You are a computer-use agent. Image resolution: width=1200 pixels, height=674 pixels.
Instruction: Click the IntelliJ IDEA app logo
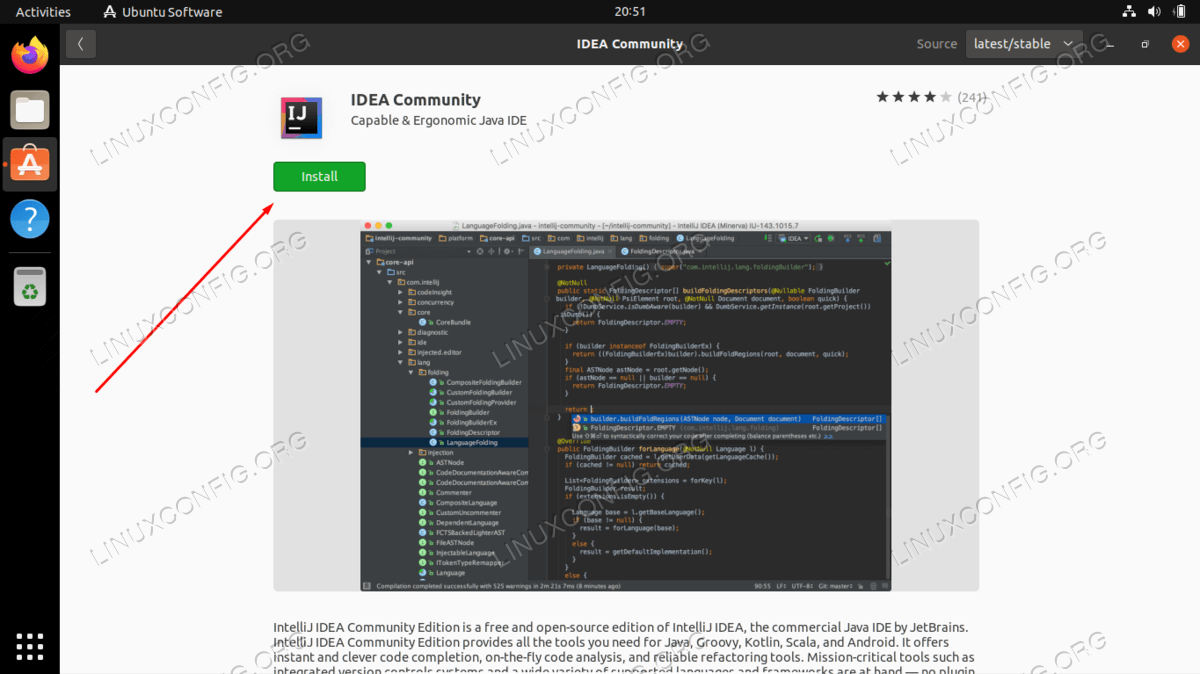pos(301,118)
